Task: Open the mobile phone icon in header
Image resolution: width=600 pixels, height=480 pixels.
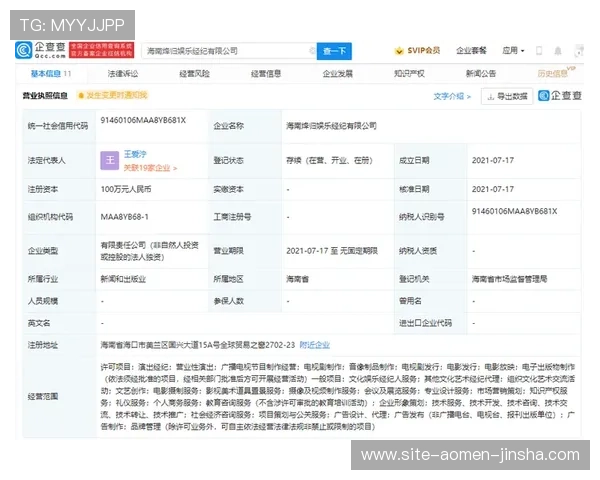Action: click(x=539, y=51)
